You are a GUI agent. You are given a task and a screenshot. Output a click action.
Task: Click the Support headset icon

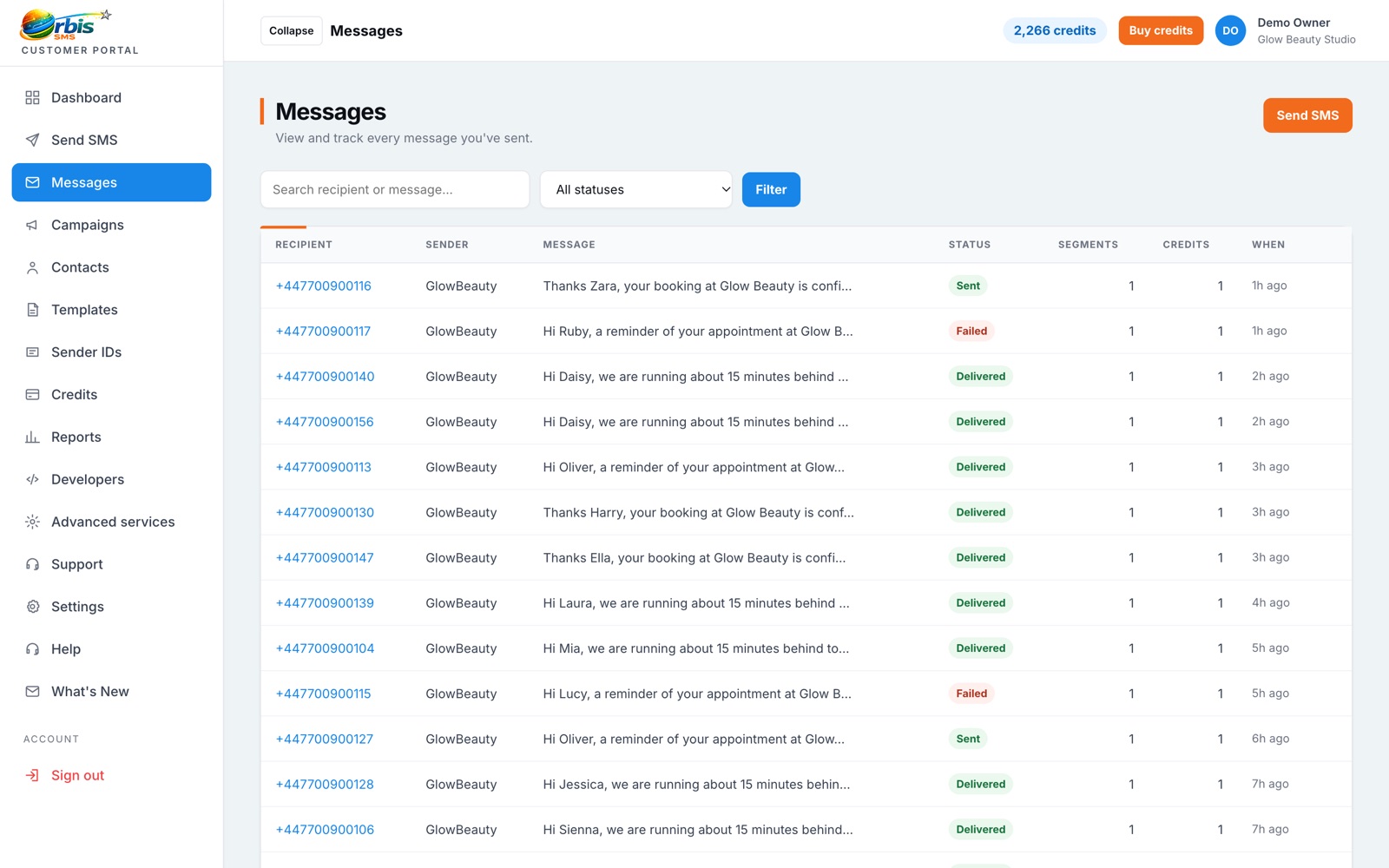tap(32, 564)
